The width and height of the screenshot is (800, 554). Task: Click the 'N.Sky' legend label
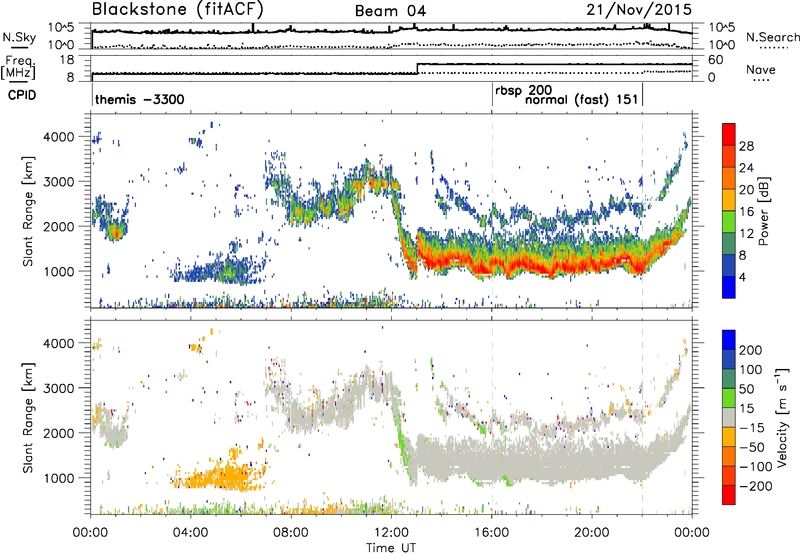click(19, 37)
